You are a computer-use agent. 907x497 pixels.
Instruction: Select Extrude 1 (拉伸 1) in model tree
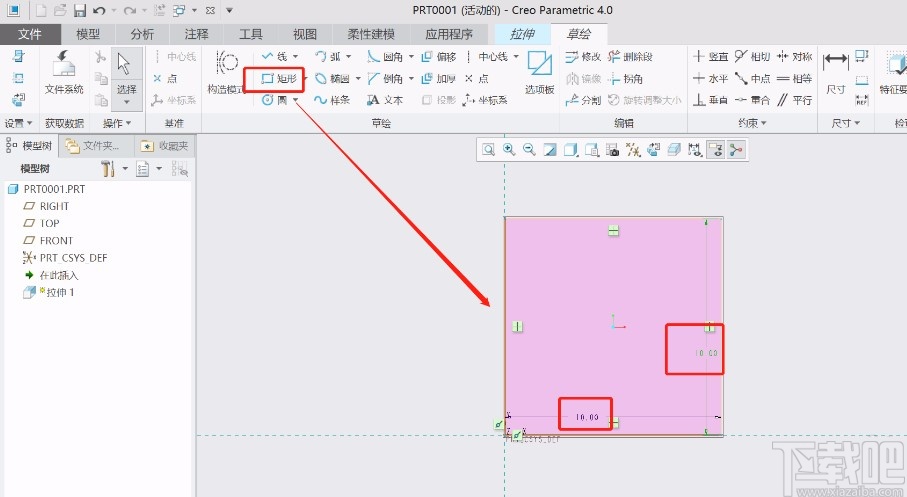tap(49, 292)
